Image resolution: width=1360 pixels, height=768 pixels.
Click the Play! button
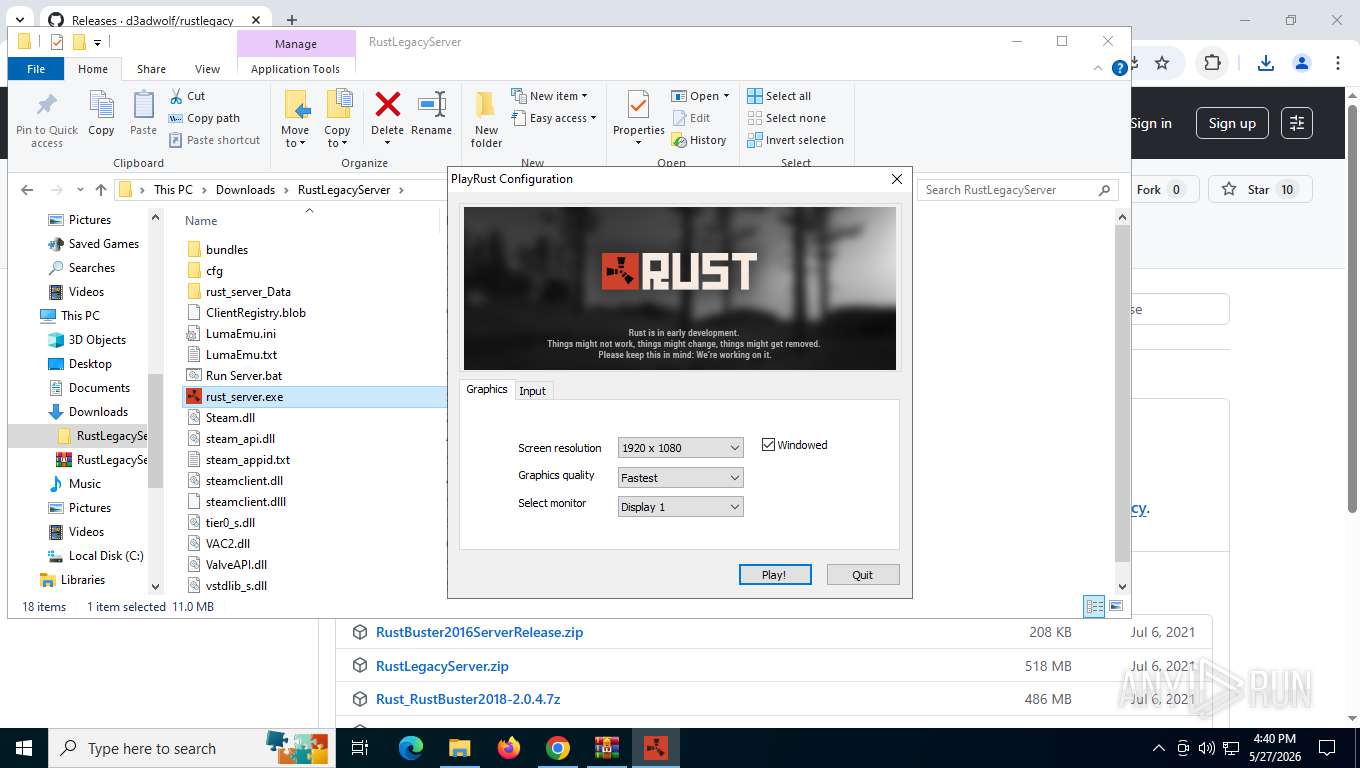coord(774,575)
